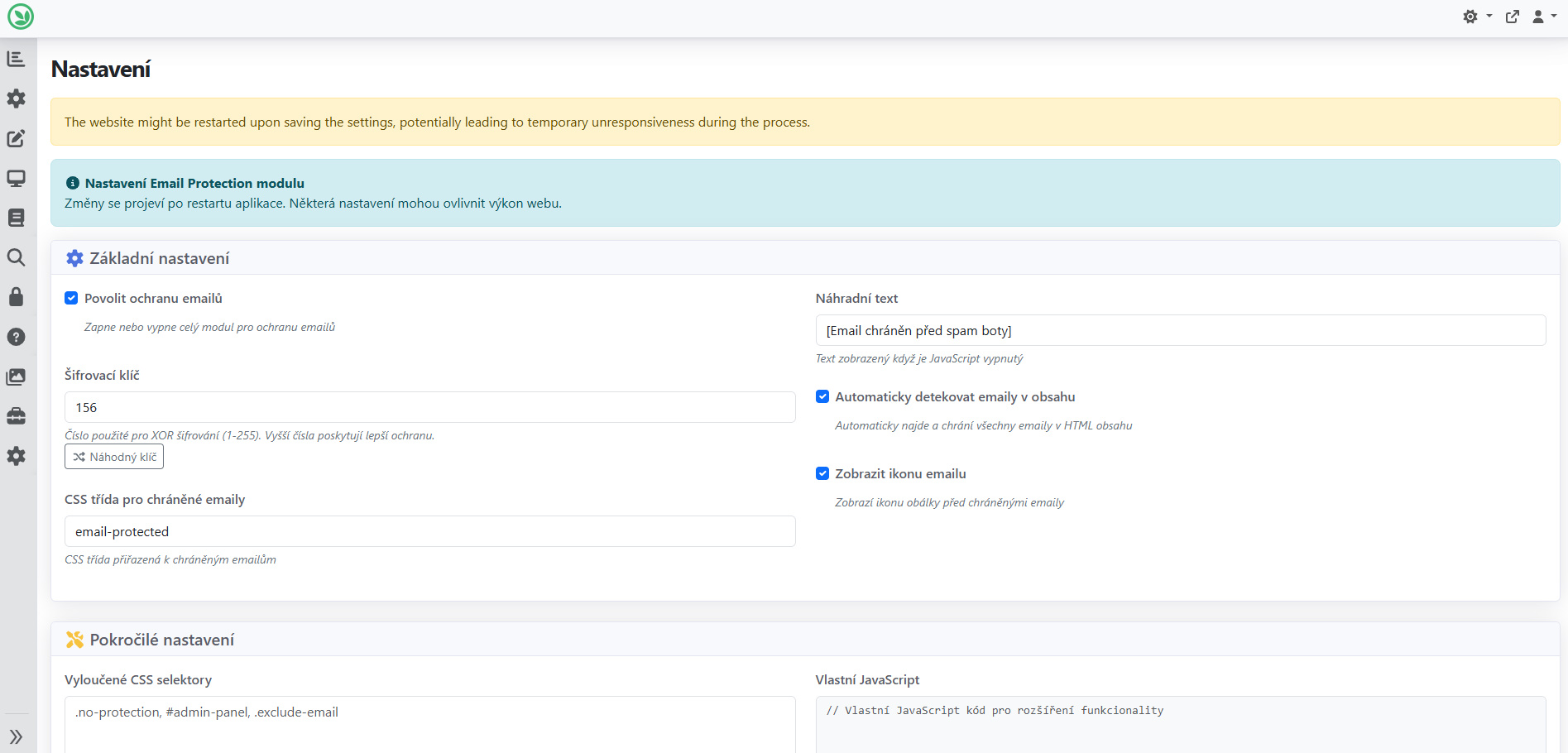
Task: Open the Security padlock icon in the sidebar
Action: (x=16, y=297)
